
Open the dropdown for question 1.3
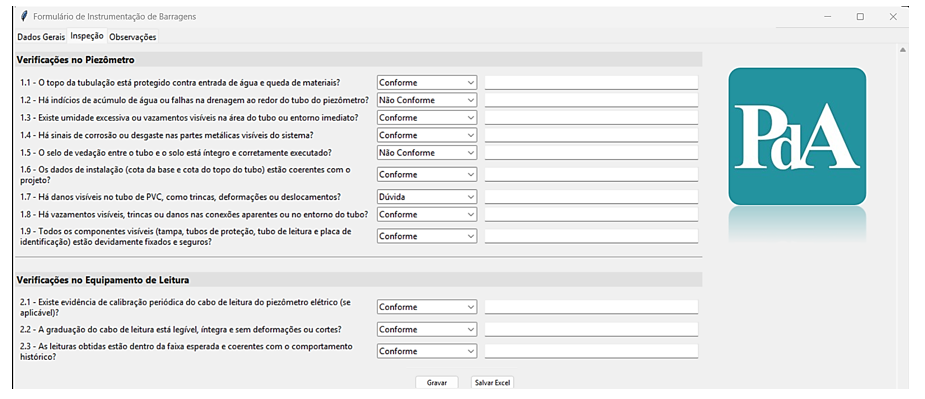click(x=427, y=117)
